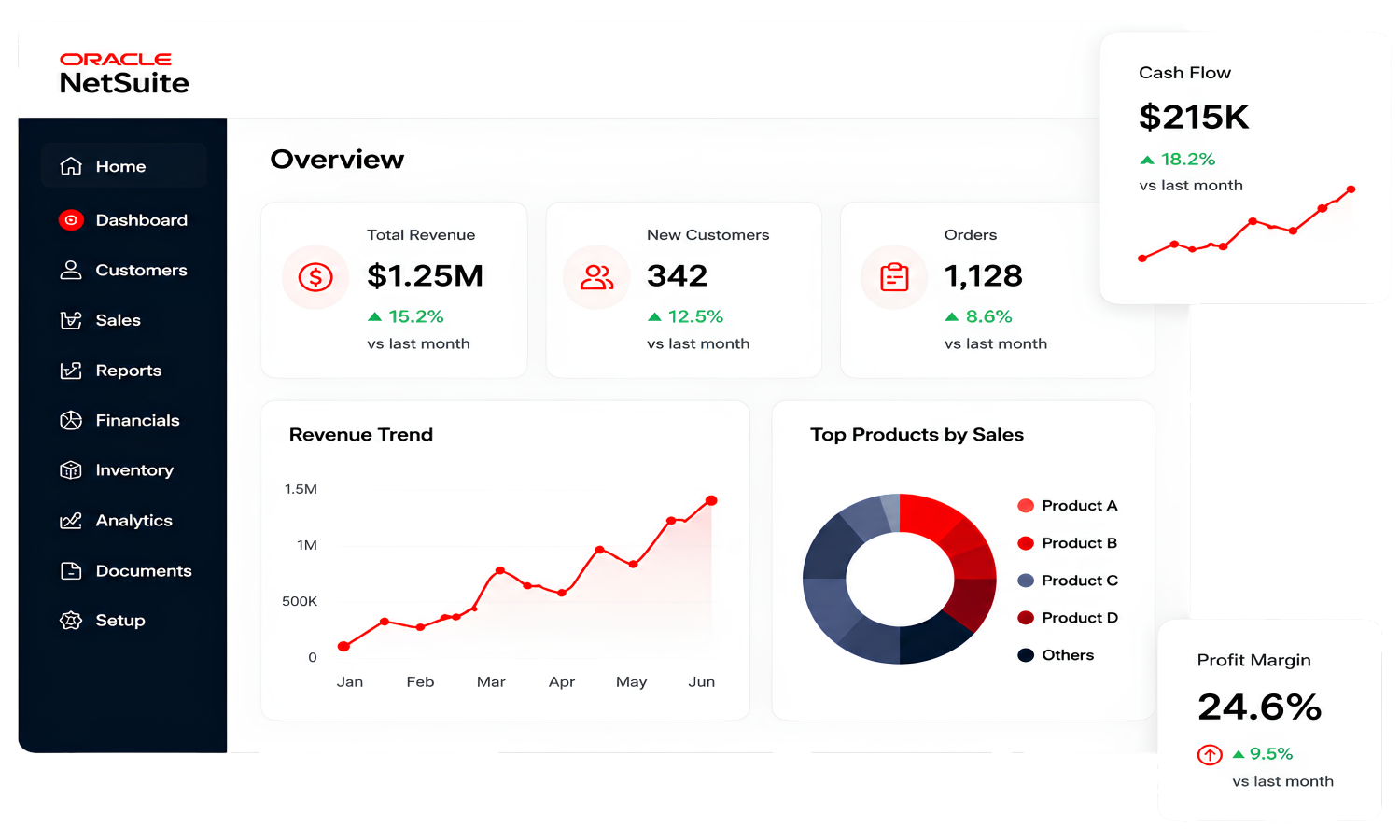Click the Setup gear icon in sidebar
Image resolution: width=1400 pixels, height=840 pixels.
(x=71, y=621)
